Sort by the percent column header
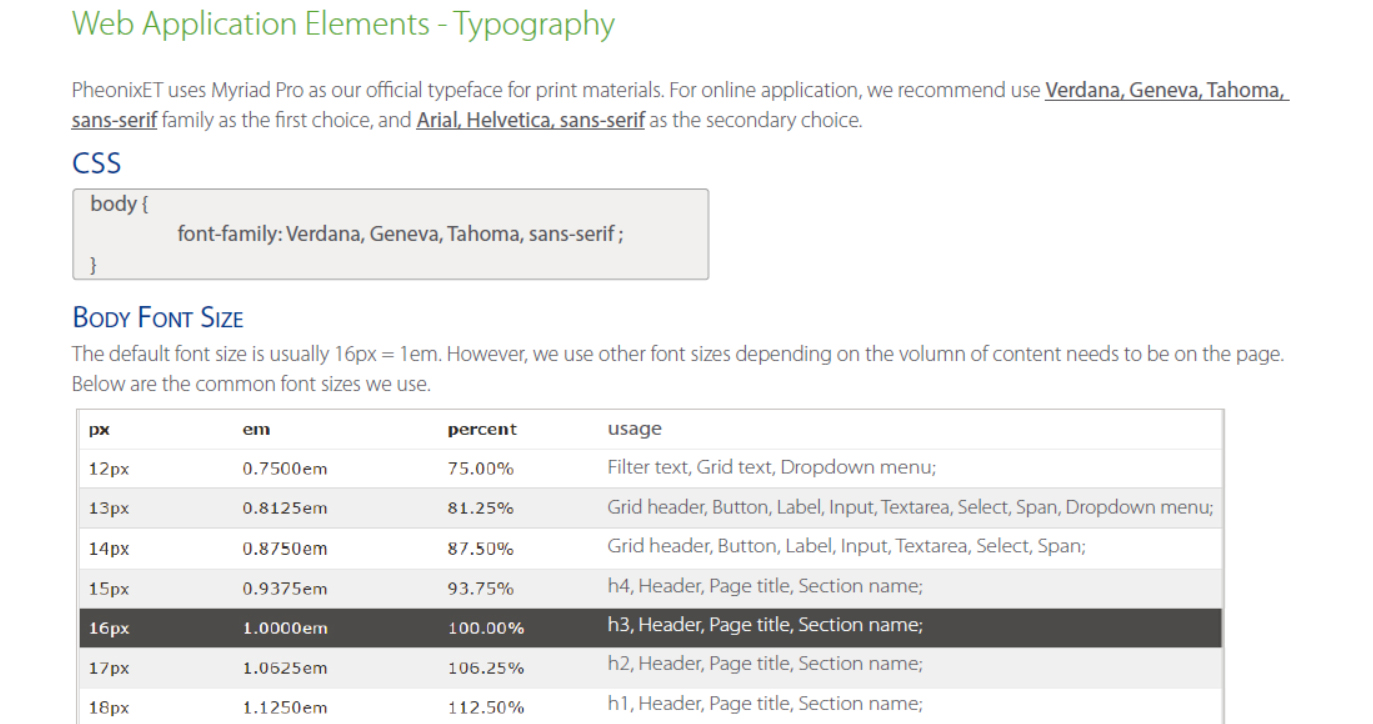This screenshot has width=1373, height=724. 482,428
